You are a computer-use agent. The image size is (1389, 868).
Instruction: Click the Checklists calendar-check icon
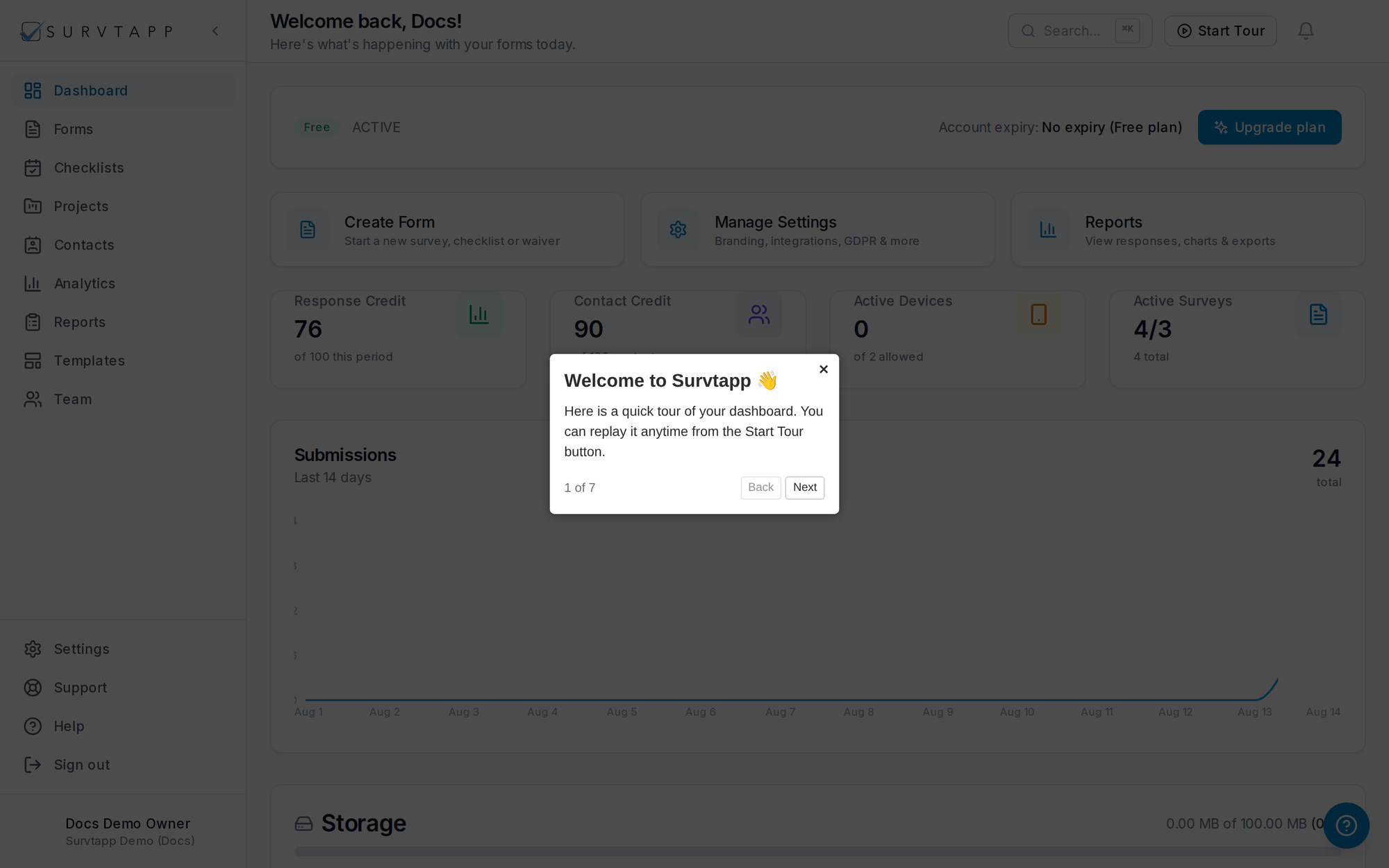coord(33,168)
